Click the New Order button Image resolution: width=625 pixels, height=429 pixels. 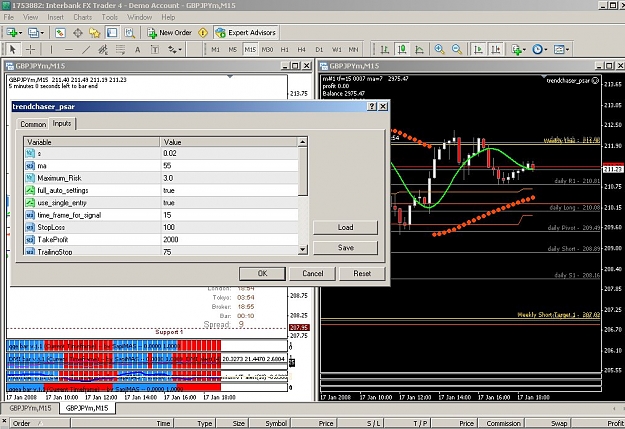(169, 33)
